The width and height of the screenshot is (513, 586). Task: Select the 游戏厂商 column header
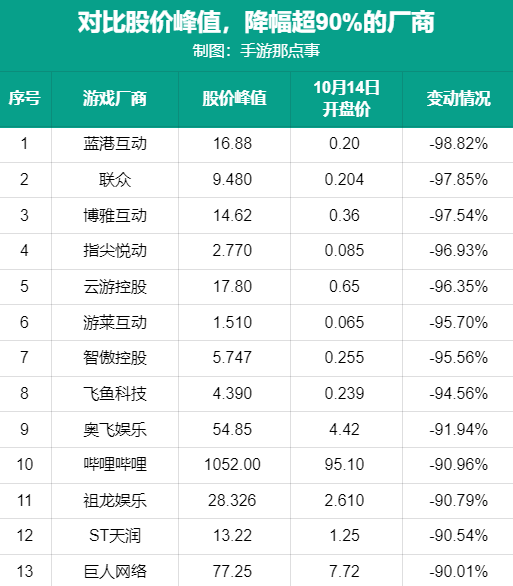click(x=115, y=99)
